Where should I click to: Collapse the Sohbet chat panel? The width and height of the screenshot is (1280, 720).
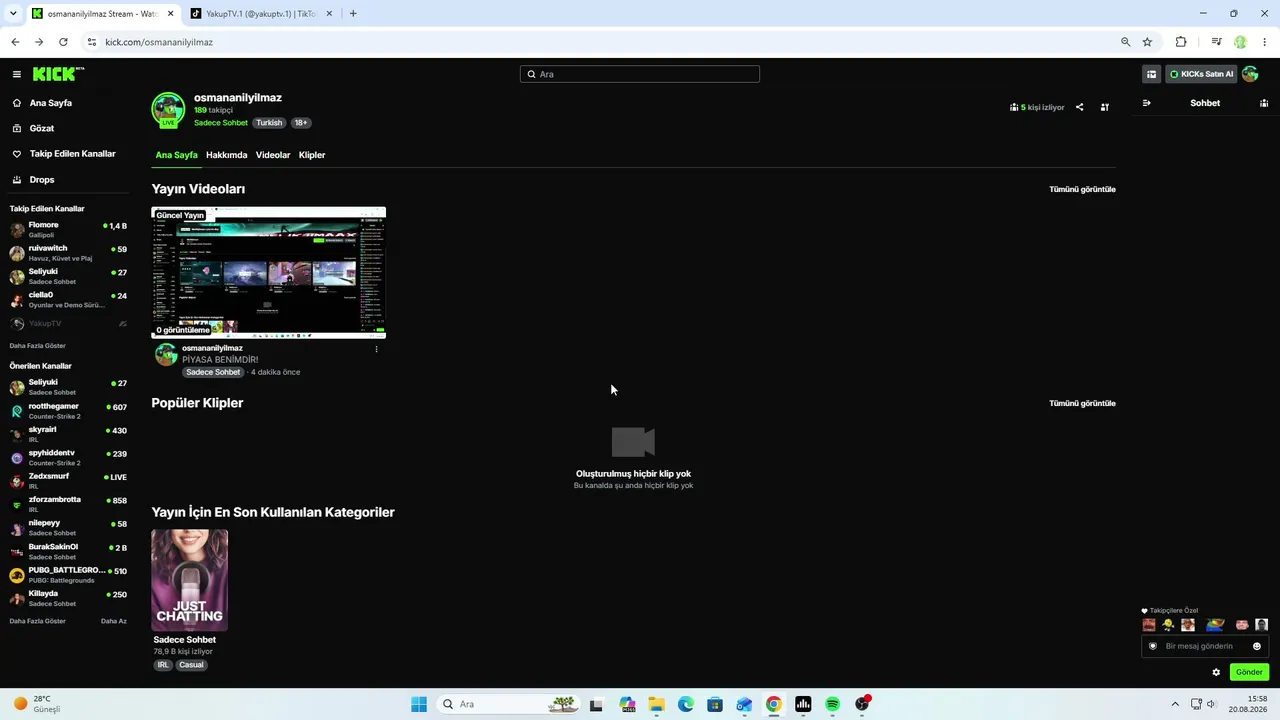pos(1146,103)
